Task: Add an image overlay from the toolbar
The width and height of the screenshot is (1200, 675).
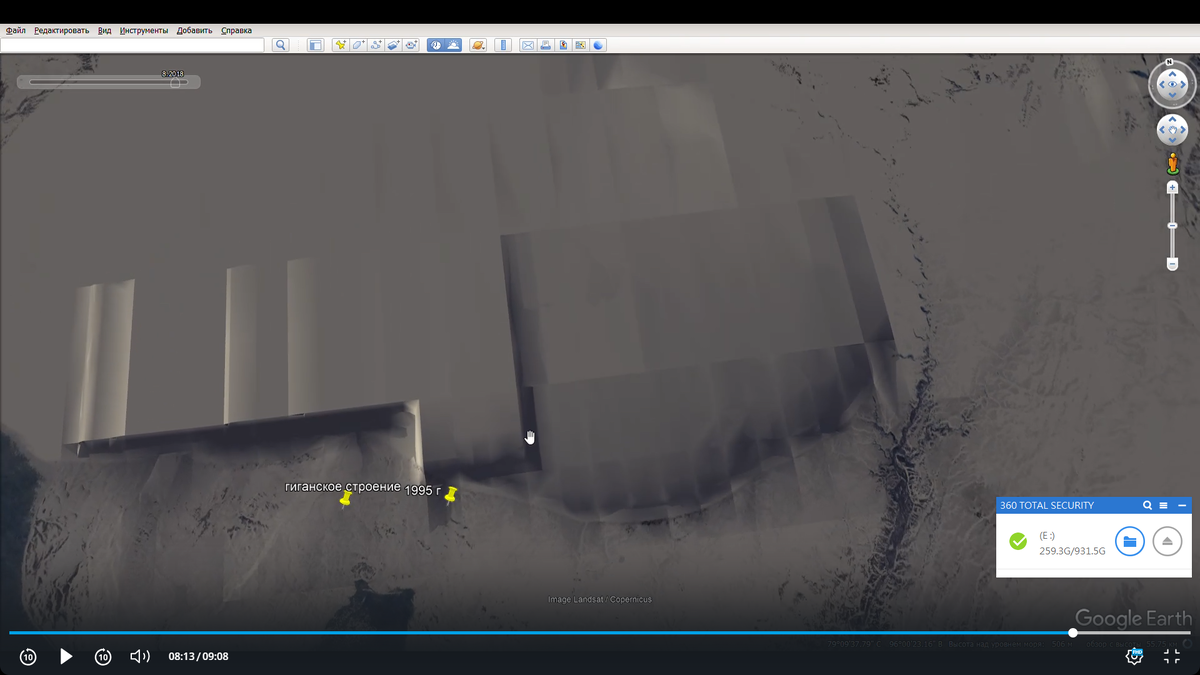Action: (x=393, y=45)
